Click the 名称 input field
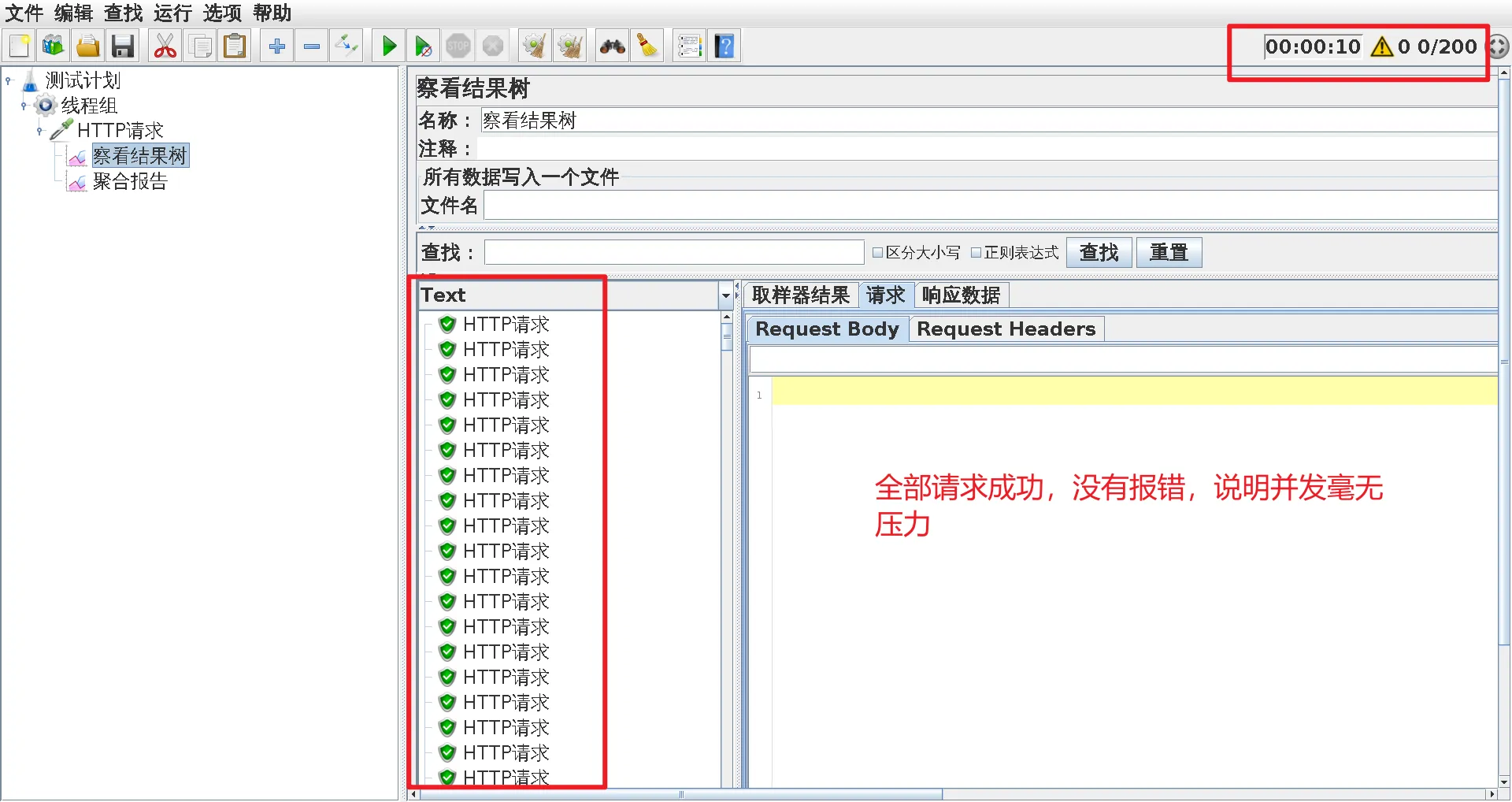 click(988, 121)
